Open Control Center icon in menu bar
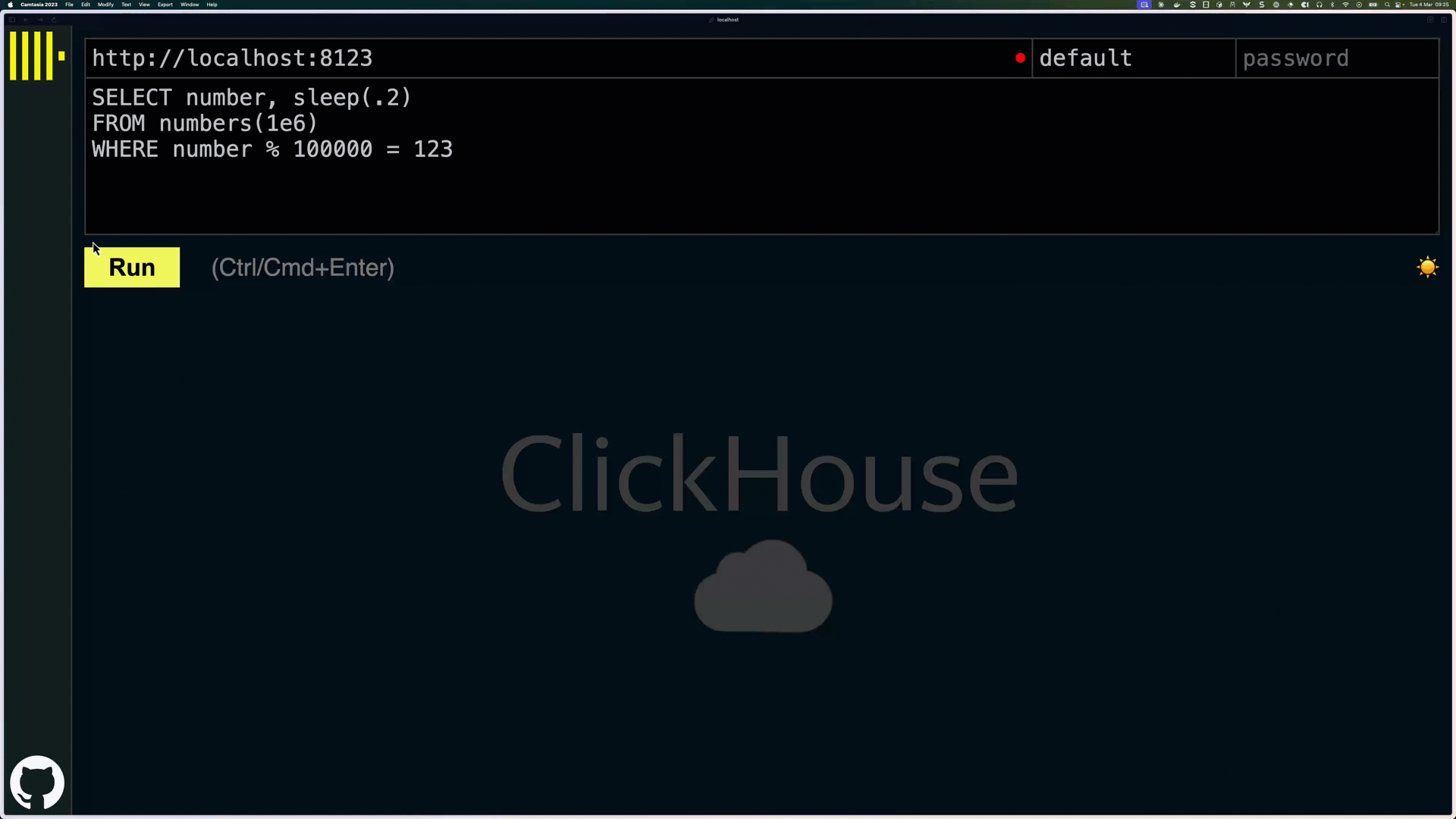This screenshot has width=1456, height=819. tap(1398, 5)
